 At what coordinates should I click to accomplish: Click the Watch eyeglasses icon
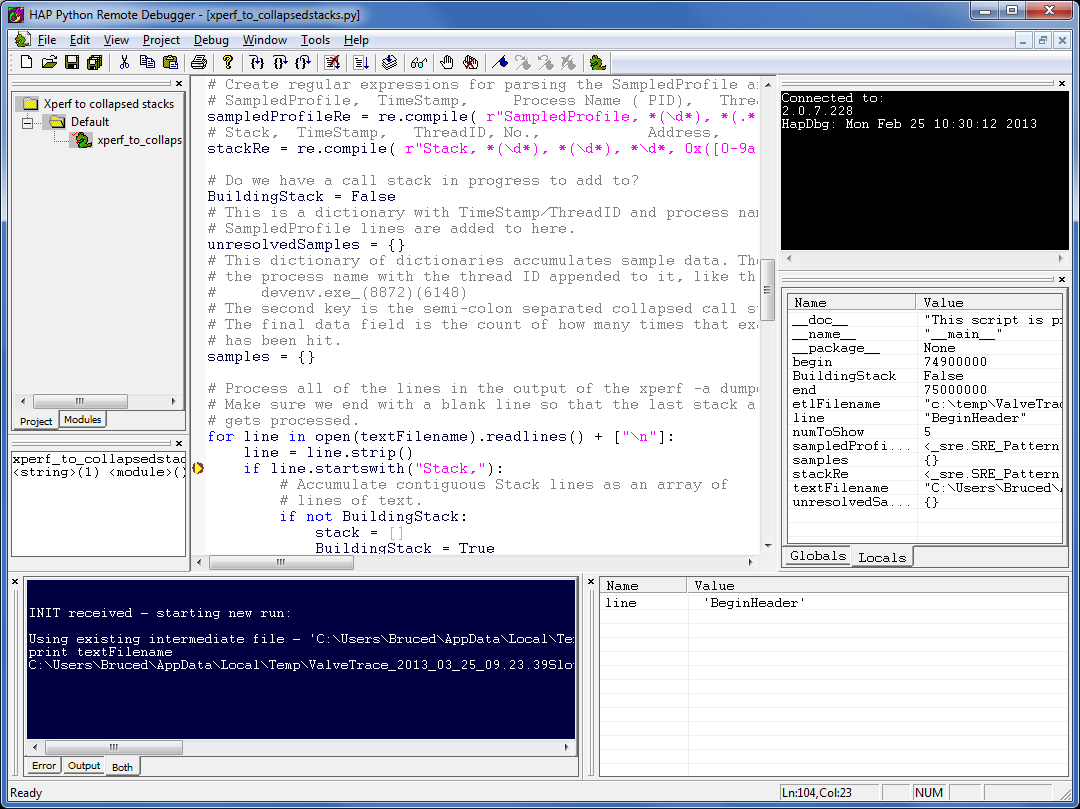(x=418, y=63)
